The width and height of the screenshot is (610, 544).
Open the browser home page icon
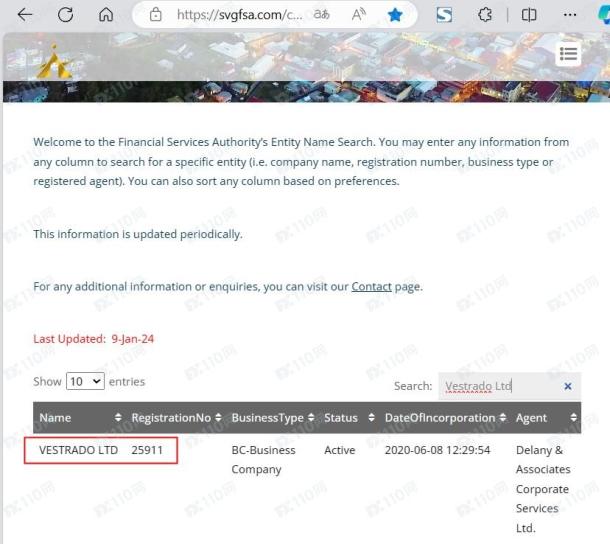tap(106, 15)
